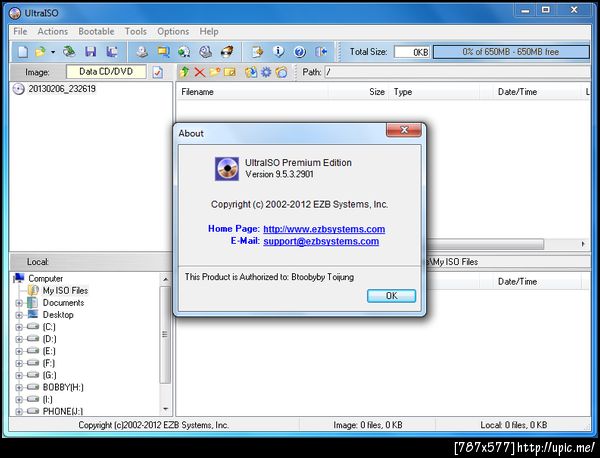Image resolution: width=600 pixels, height=458 pixels.
Task: Click the Image properties checkmark icon
Action: pyautogui.click(x=158, y=72)
